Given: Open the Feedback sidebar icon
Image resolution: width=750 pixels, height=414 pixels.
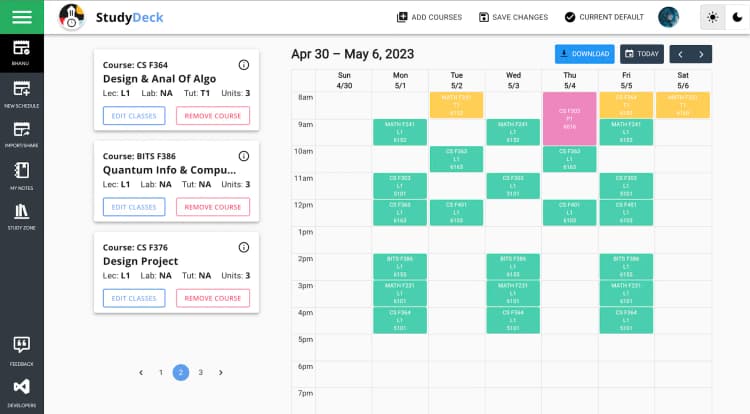Looking at the screenshot, I should pos(21,350).
